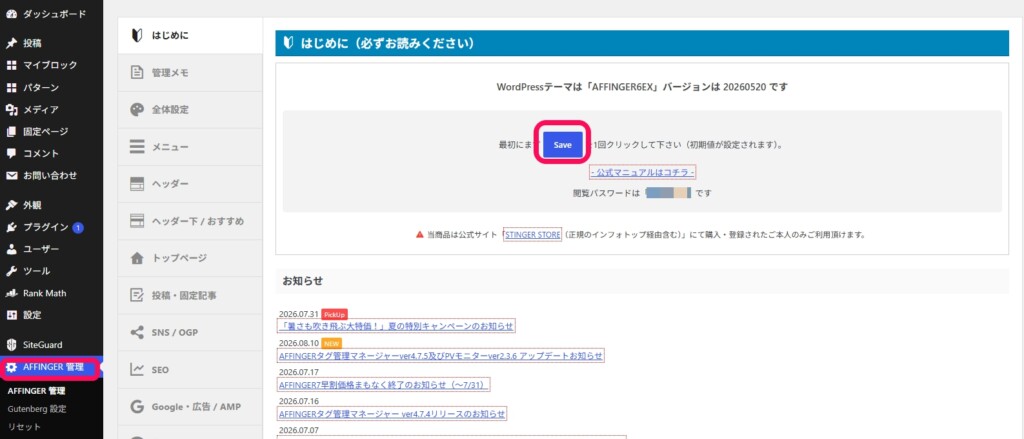Click the house icon beside トップページ
This screenshot has width=1024, height=439.
[137, 259]
